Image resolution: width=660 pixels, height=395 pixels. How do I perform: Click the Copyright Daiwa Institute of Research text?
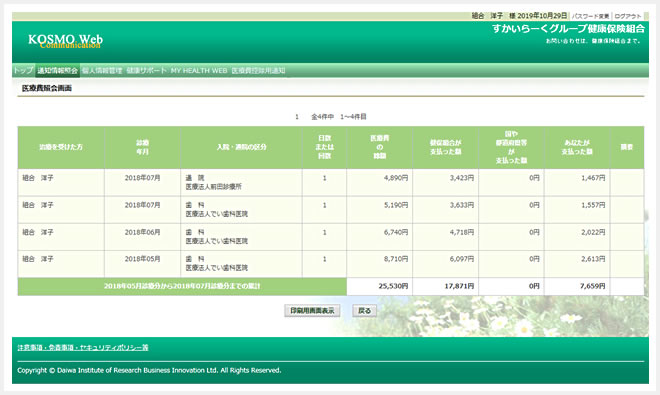149,370
